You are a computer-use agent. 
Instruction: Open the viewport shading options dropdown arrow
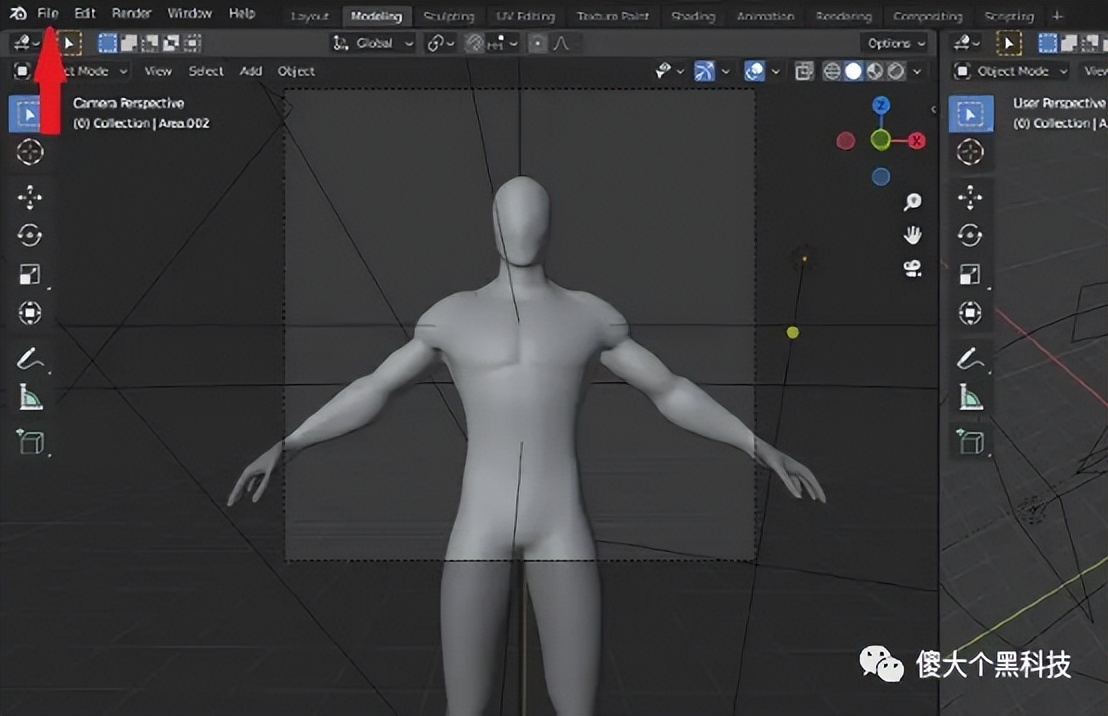click(917, 71)
